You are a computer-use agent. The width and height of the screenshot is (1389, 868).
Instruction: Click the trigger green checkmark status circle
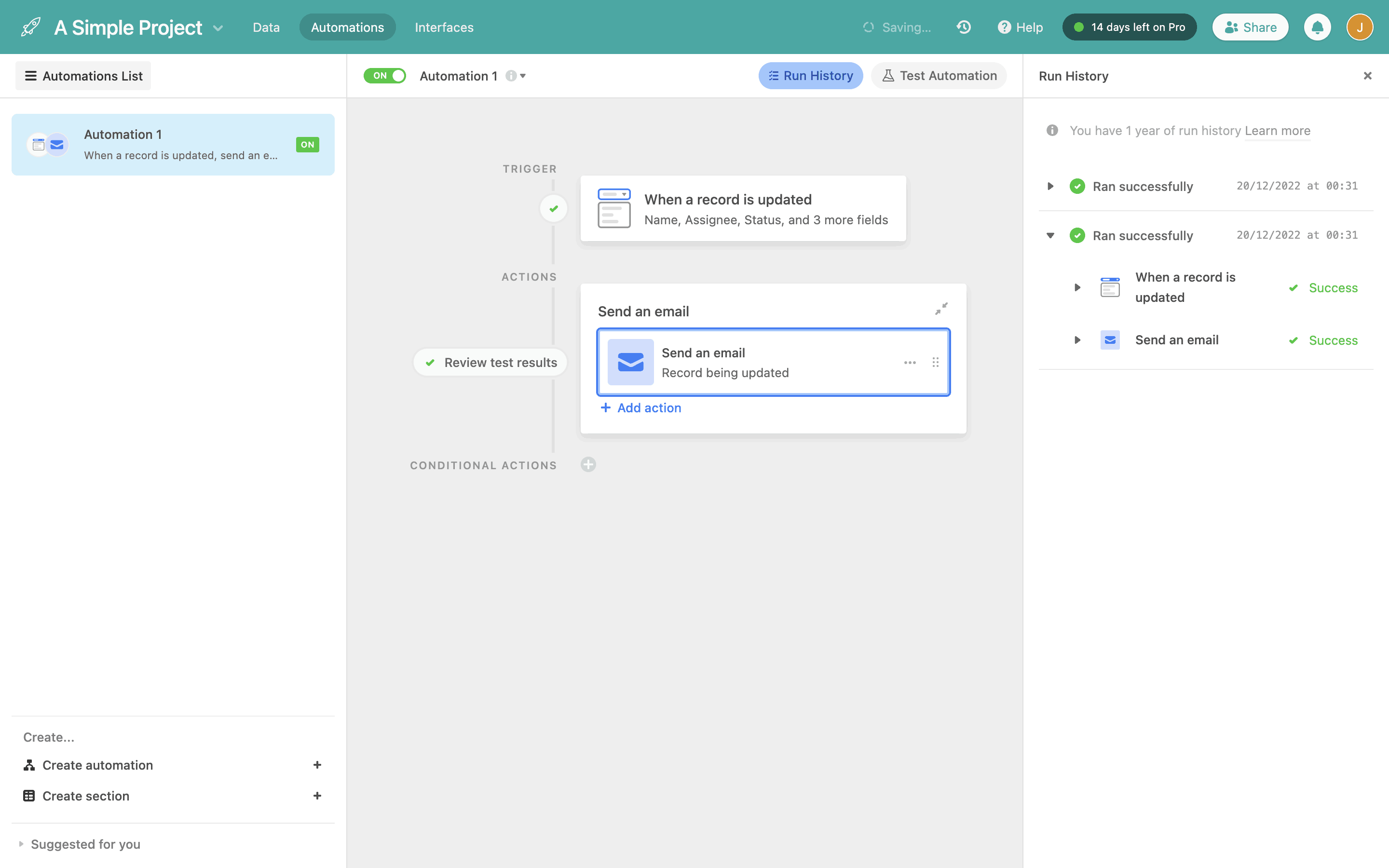pos(553,208)
